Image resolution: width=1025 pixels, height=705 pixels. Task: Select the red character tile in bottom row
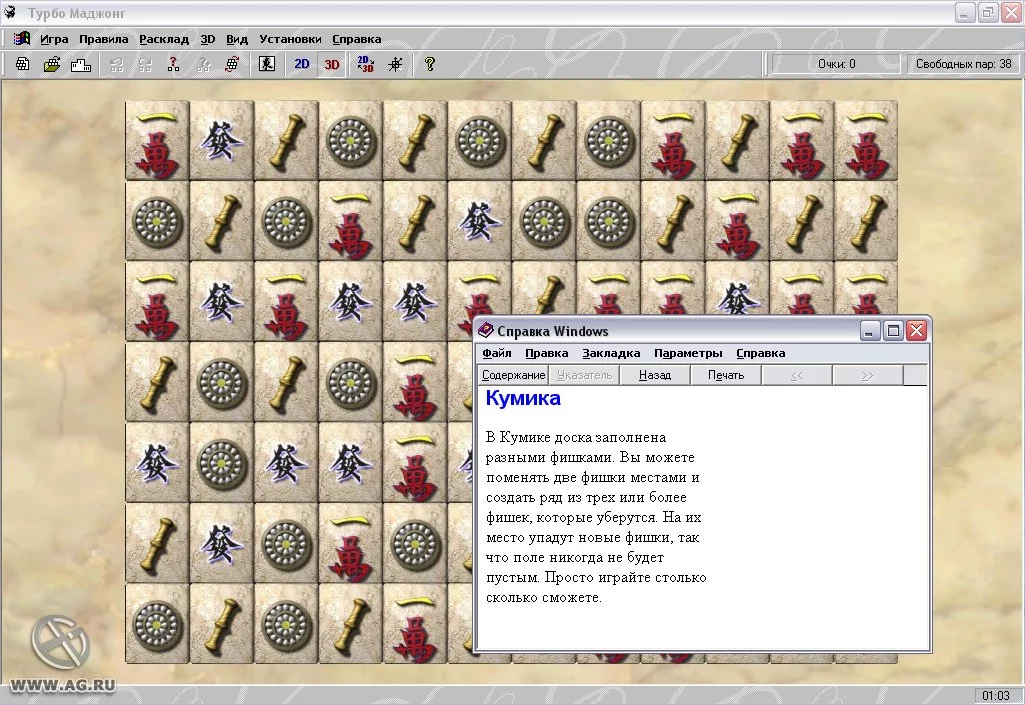pyautogui.click(x=415, y=623)
